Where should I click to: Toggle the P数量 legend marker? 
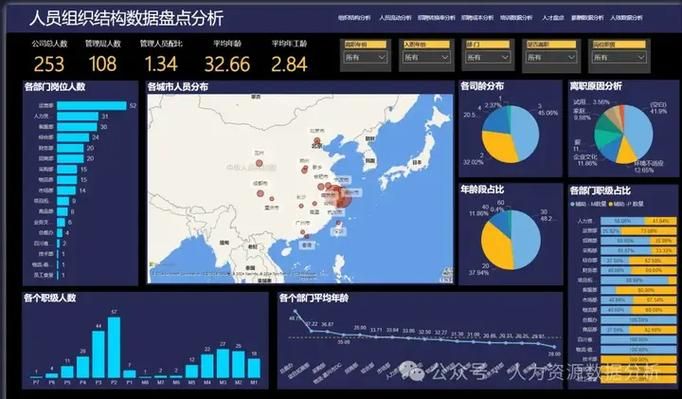click(611, 204)
